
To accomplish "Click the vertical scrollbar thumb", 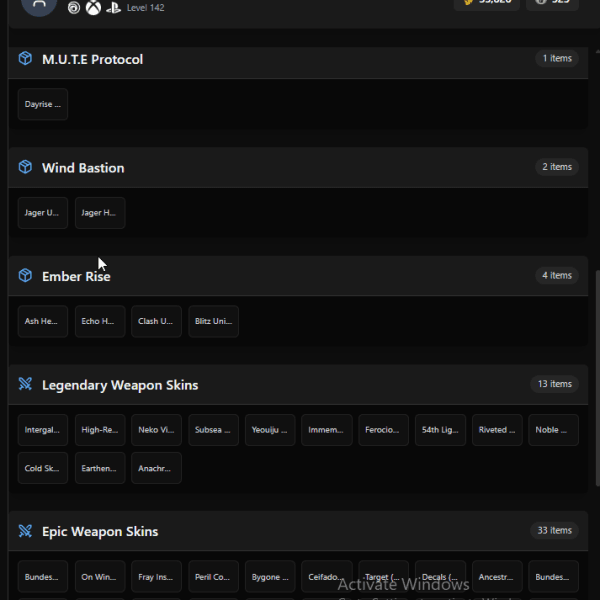I will 598,378.
